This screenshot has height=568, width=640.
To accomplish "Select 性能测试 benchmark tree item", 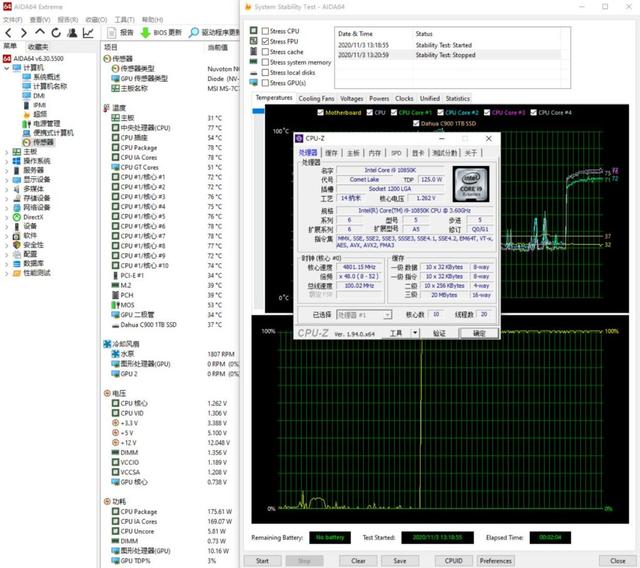I will coord(32,273).
